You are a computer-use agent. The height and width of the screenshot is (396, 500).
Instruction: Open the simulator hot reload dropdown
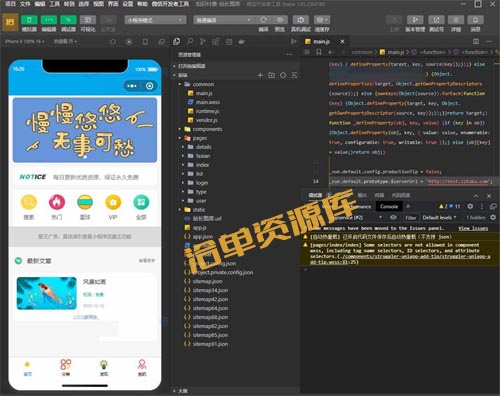pyautogui.click(x=65, y=41)
